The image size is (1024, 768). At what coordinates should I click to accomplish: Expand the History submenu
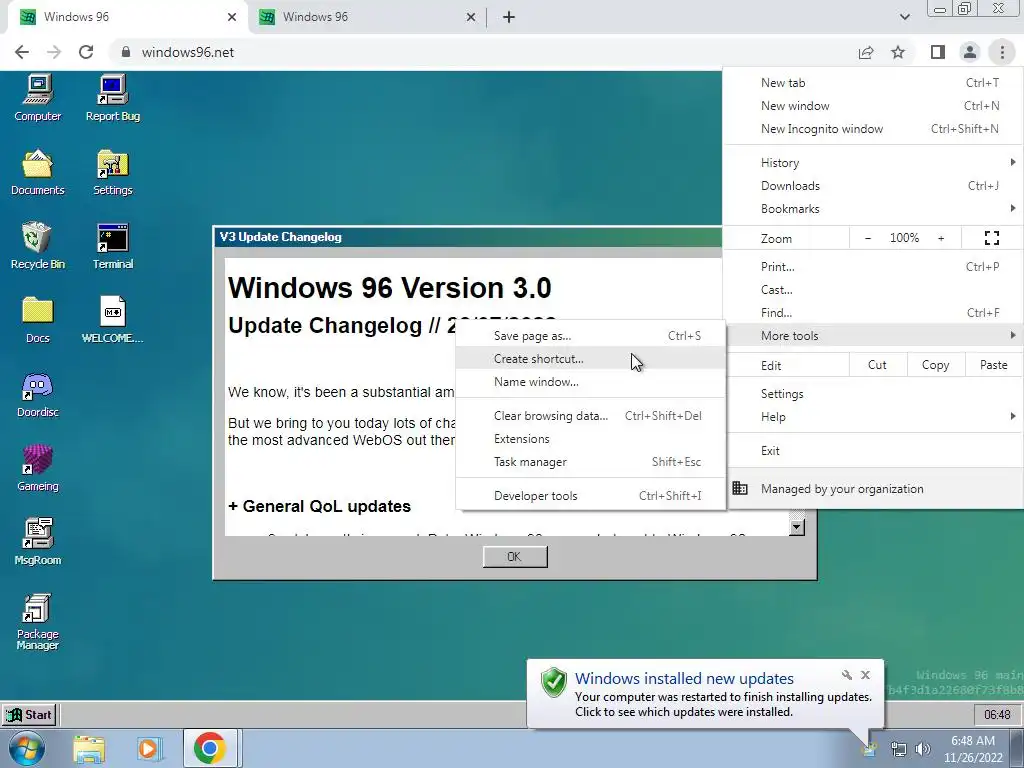pos(874,163)
